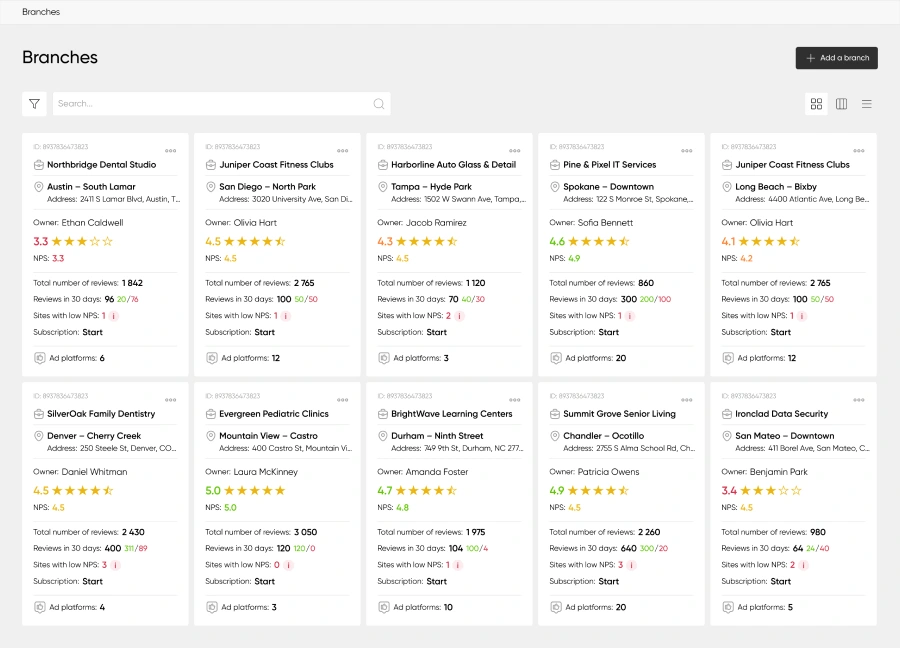Open the three-dot menu on Northbridge Dental Studio
The height and width of the screenshot is (648, 900).
[171, 150]
